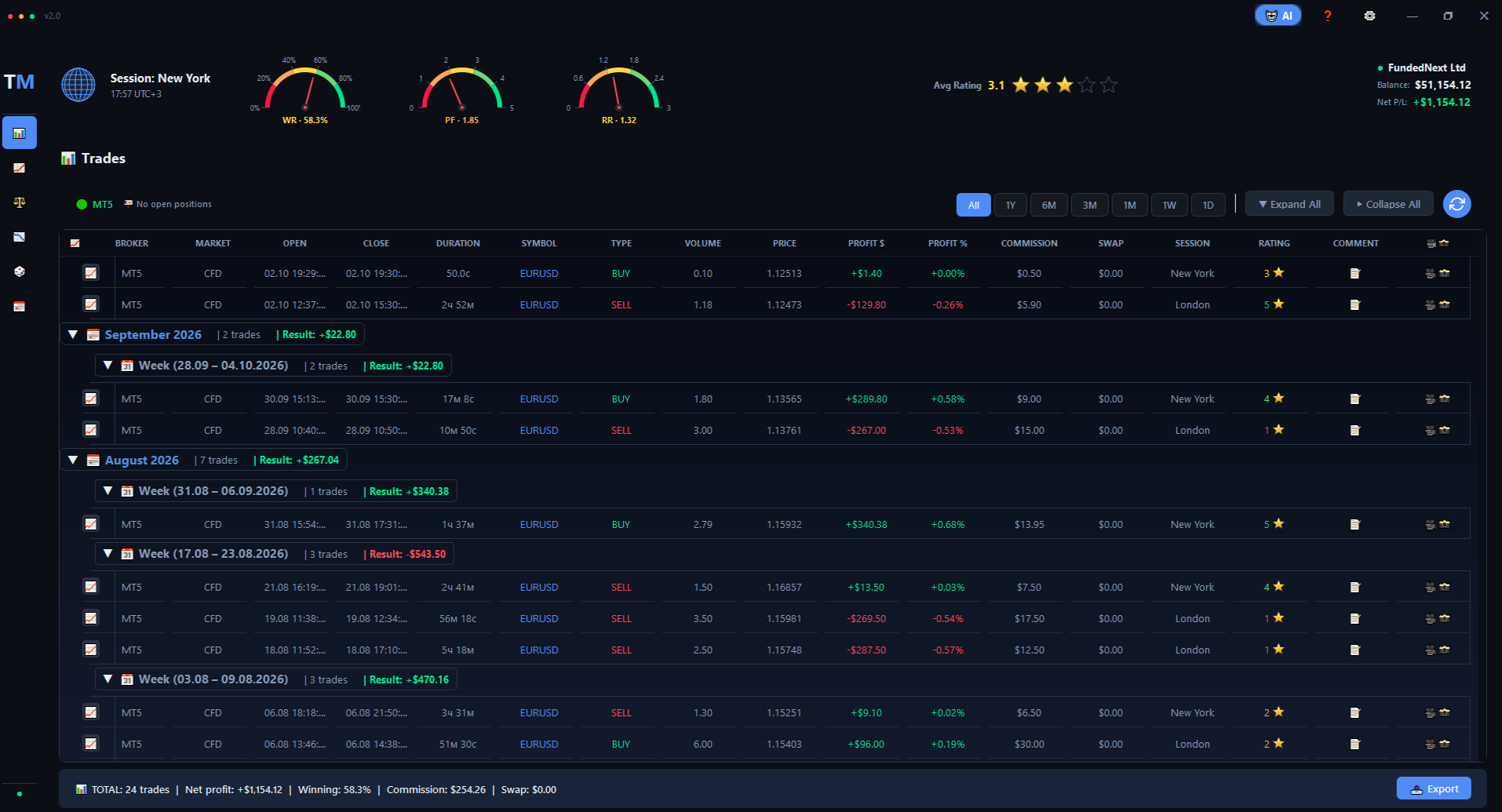The image size is (1502, 812).
Task: Click the third rating star
Action: coord(1064,85)
